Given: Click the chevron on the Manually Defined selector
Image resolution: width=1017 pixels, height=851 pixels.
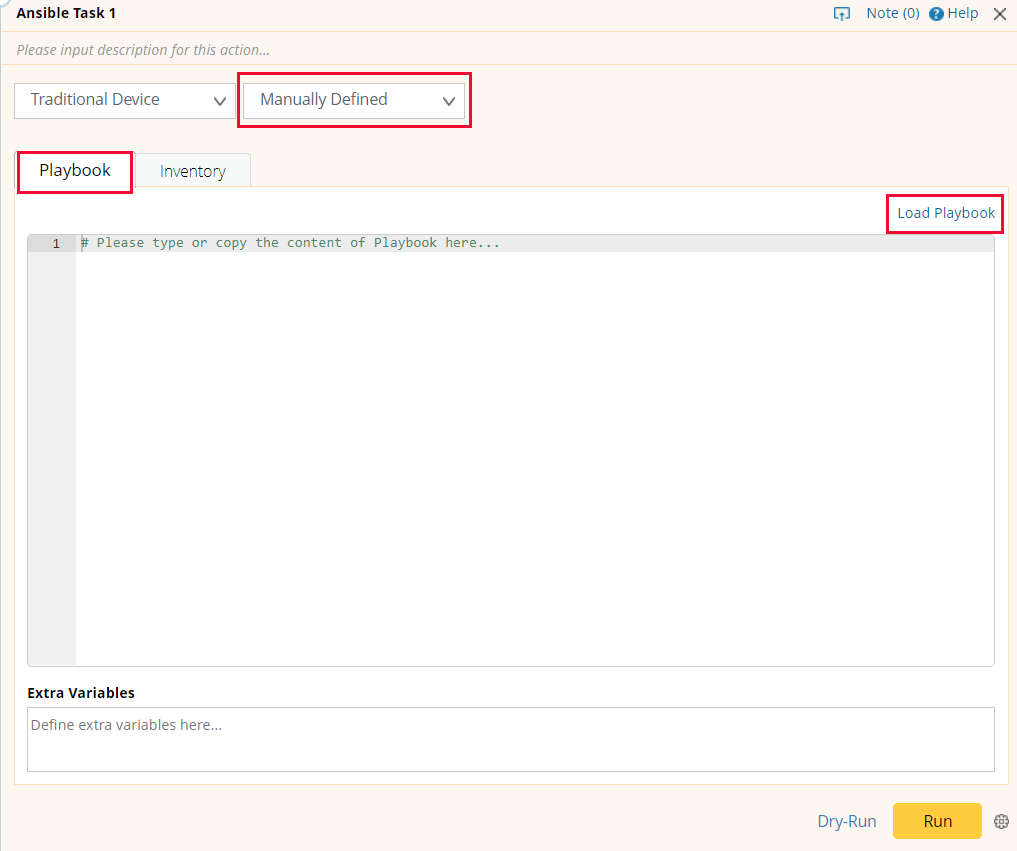Looking at the screenshot, I should coord(449,100).
